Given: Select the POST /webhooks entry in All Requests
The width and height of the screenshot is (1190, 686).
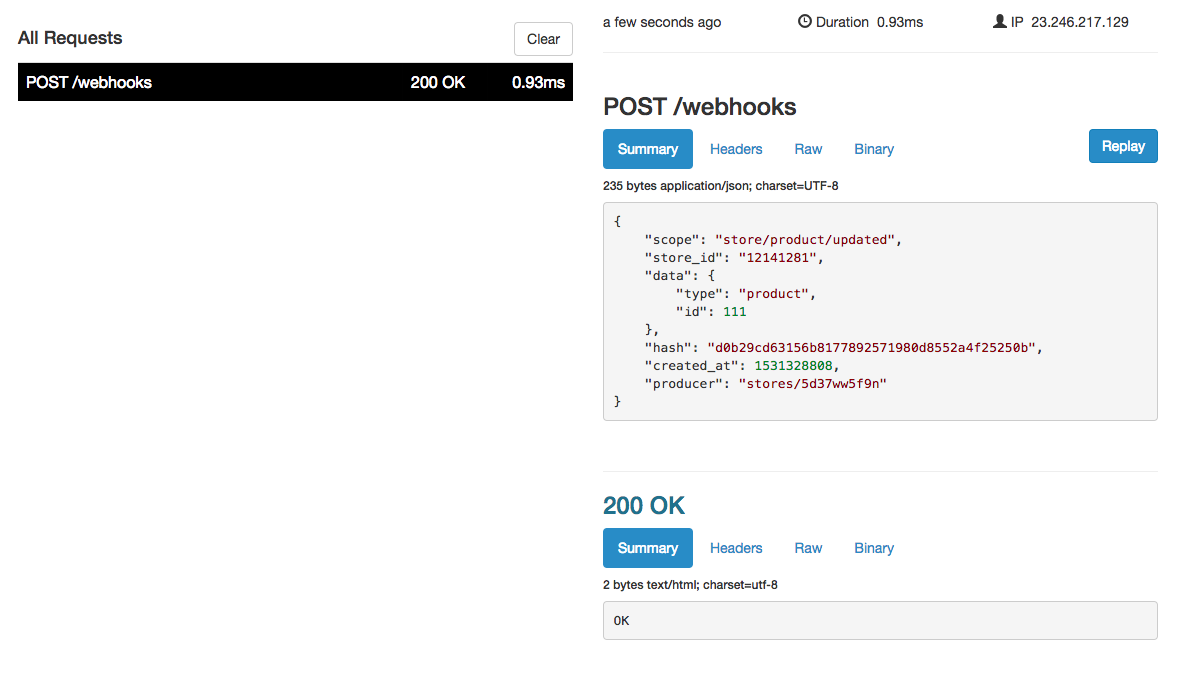Looking at the screenshot, I should tap(295, 82).
